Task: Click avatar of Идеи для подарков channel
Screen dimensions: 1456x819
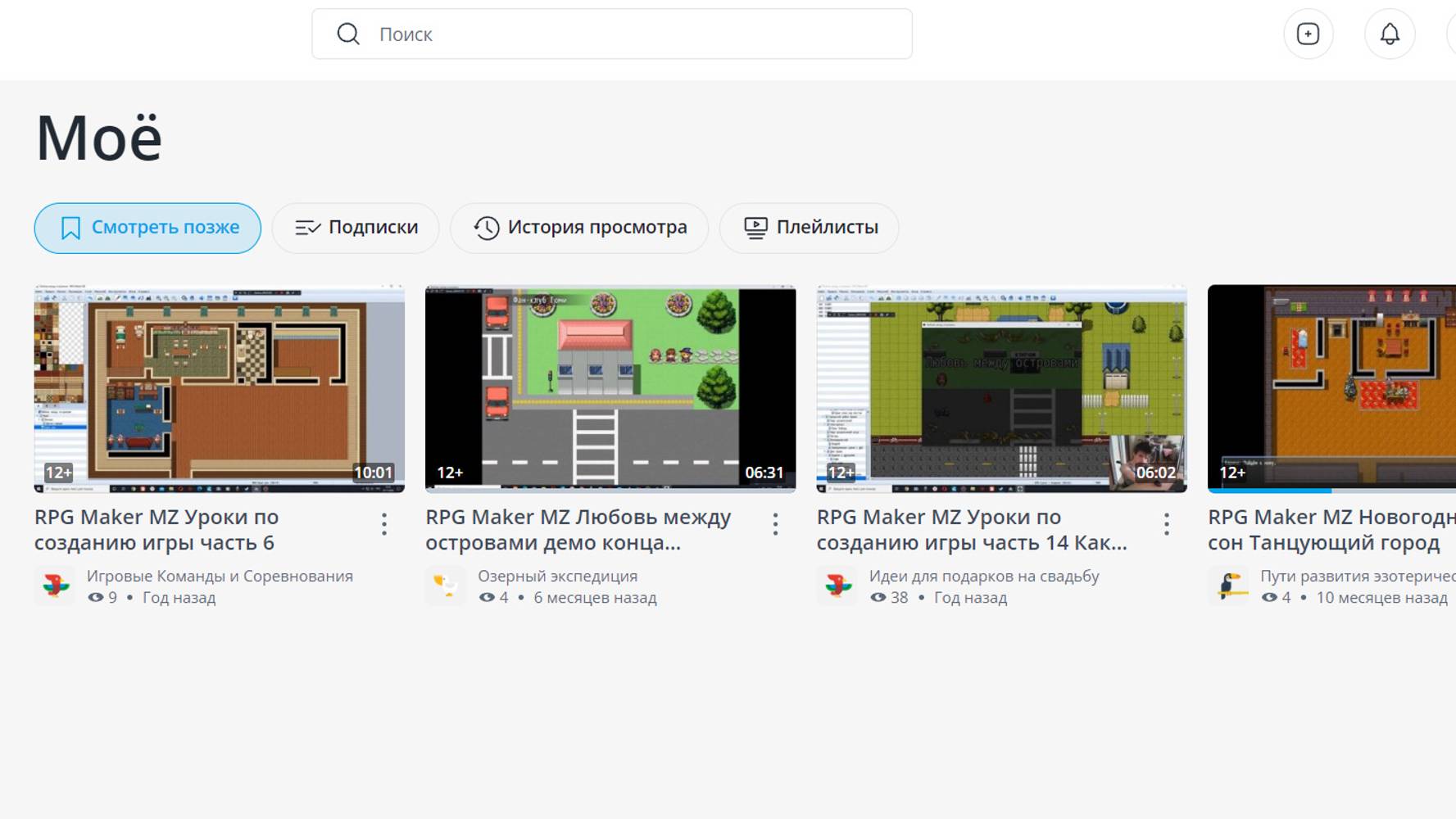Action: [x=837, y=586]
